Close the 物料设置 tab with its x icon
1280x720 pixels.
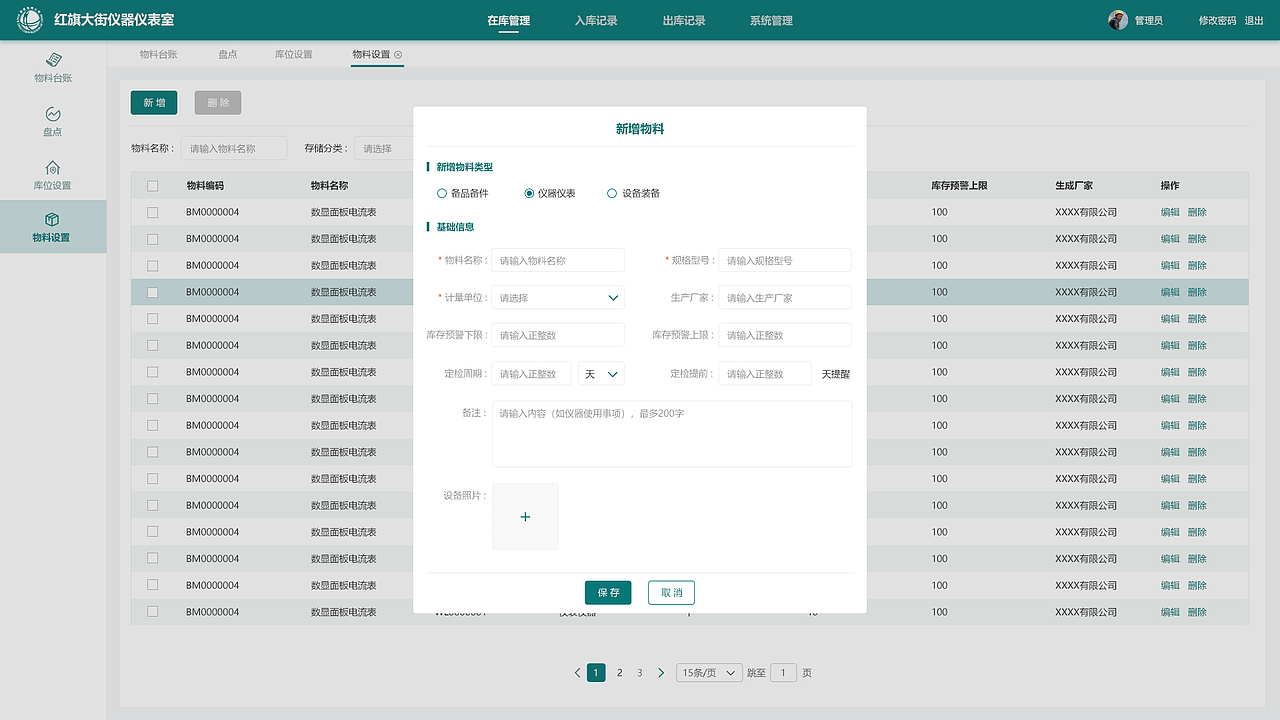point(398,54)
